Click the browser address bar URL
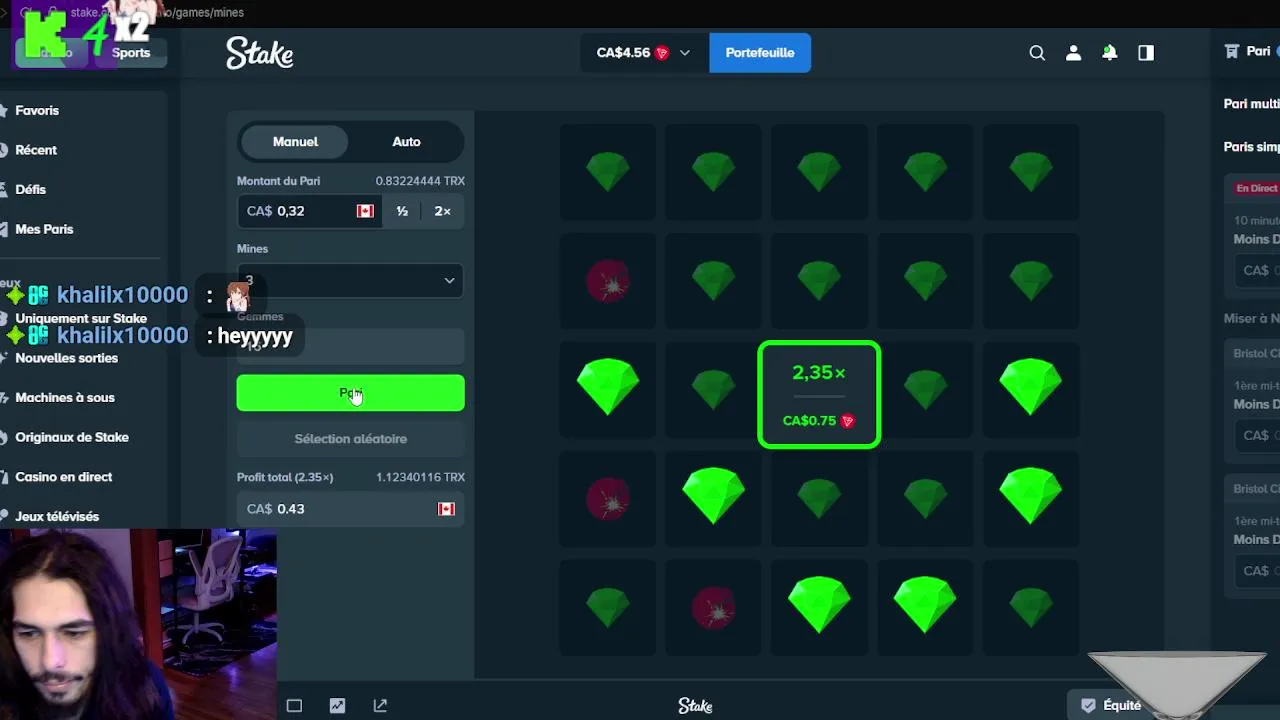 (x=157, y=12)
